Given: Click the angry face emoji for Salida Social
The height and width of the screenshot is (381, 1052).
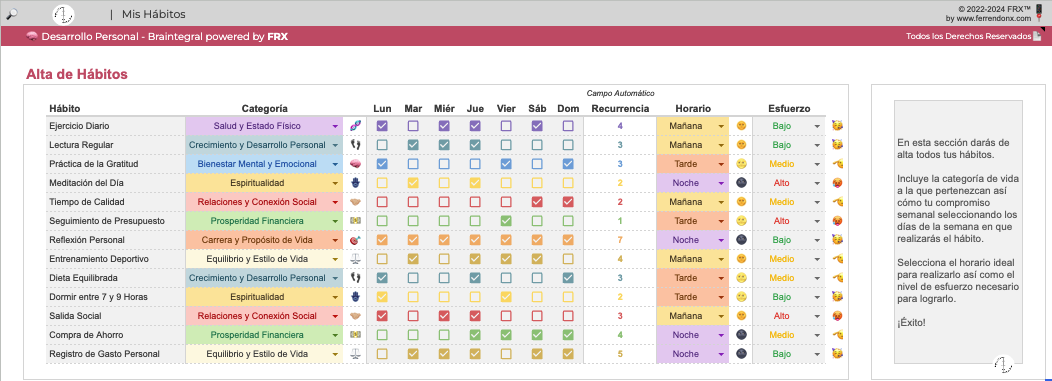Looking at the screenshot, I should pos(837,315).
